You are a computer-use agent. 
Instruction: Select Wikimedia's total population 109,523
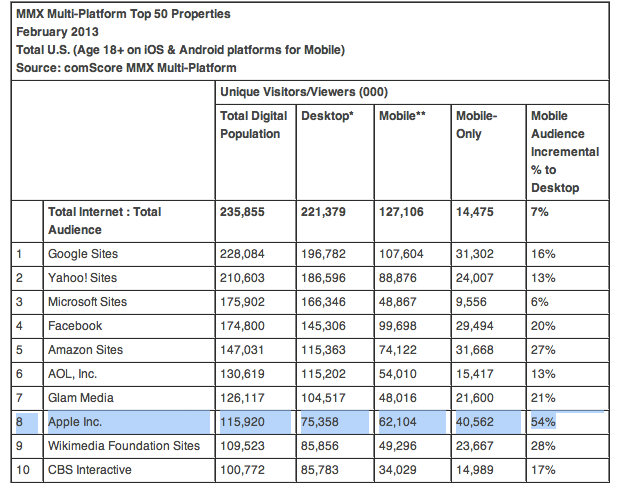[242, 446]
